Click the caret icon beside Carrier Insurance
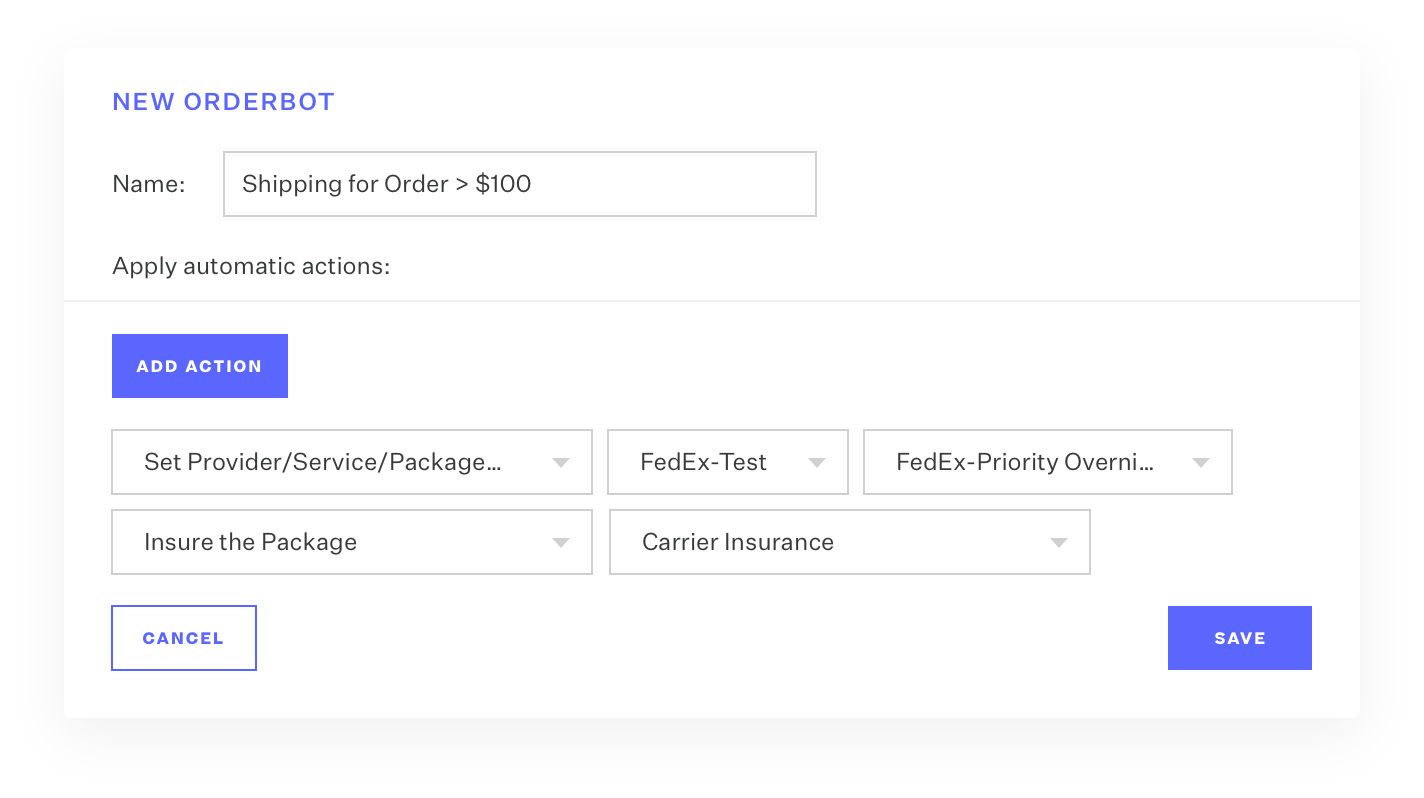This screenshot has height=798, width=1424. pyautogui.click(x=1059, y=543)
